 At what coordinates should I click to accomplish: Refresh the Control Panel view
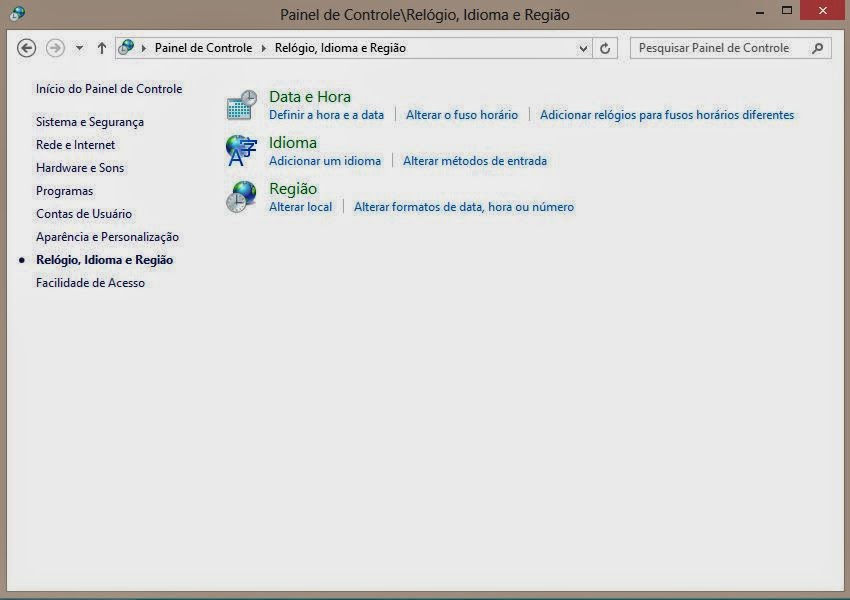[x=605, y=48]
